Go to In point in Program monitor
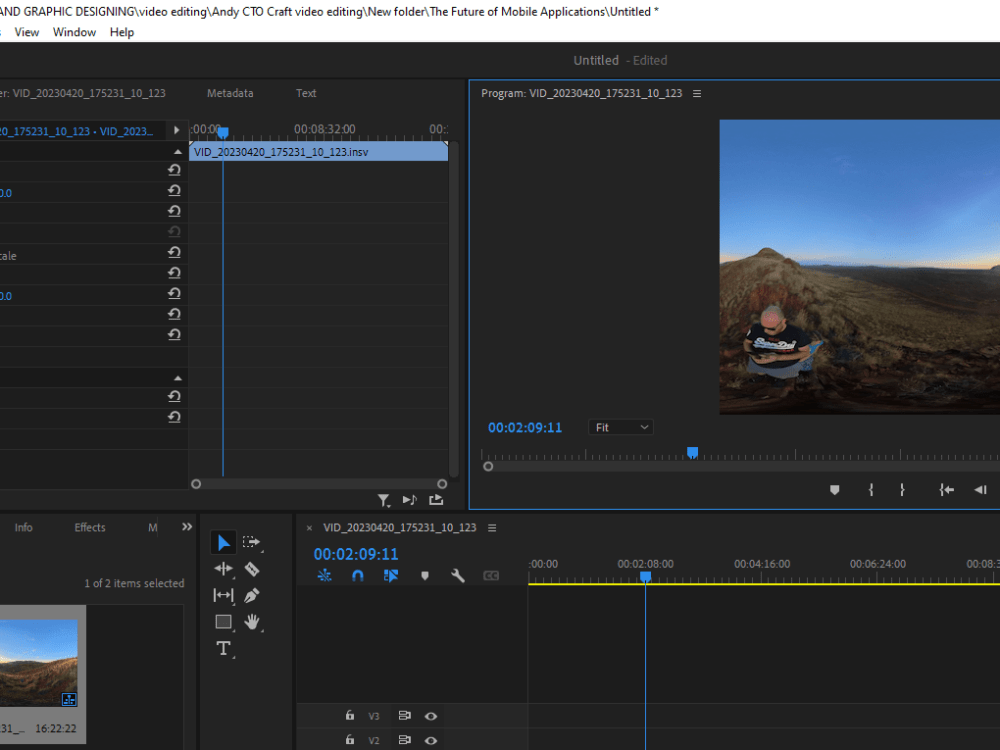Screen dimensions: 1000x750 [946, 490]
